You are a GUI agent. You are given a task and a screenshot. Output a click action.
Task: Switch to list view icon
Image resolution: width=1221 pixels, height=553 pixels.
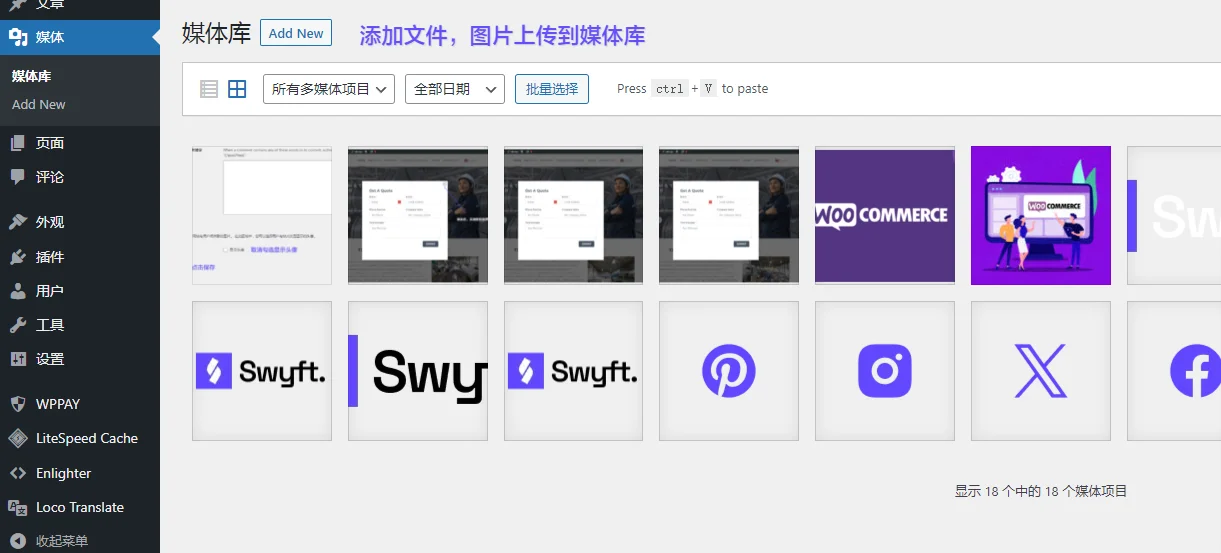(x=209, y=89)
